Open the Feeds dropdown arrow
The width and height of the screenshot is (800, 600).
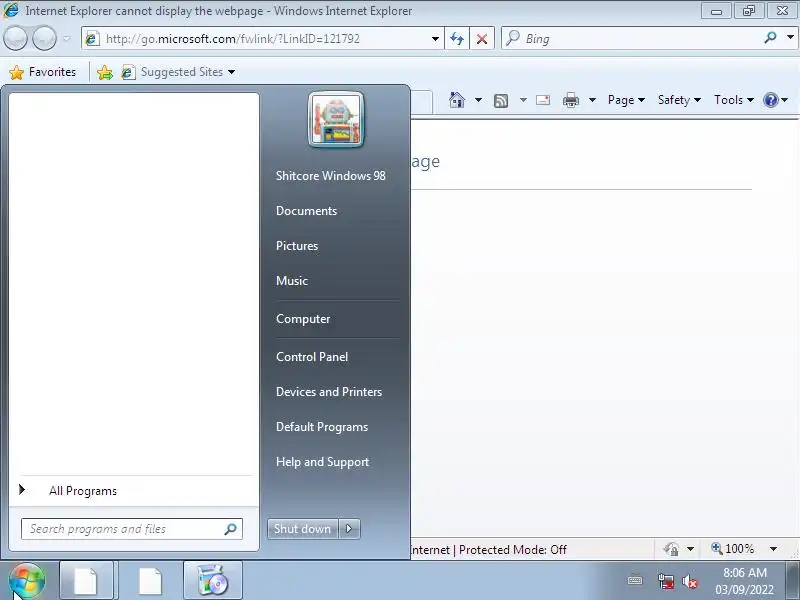pyautogui.click(x=523, y=100)
